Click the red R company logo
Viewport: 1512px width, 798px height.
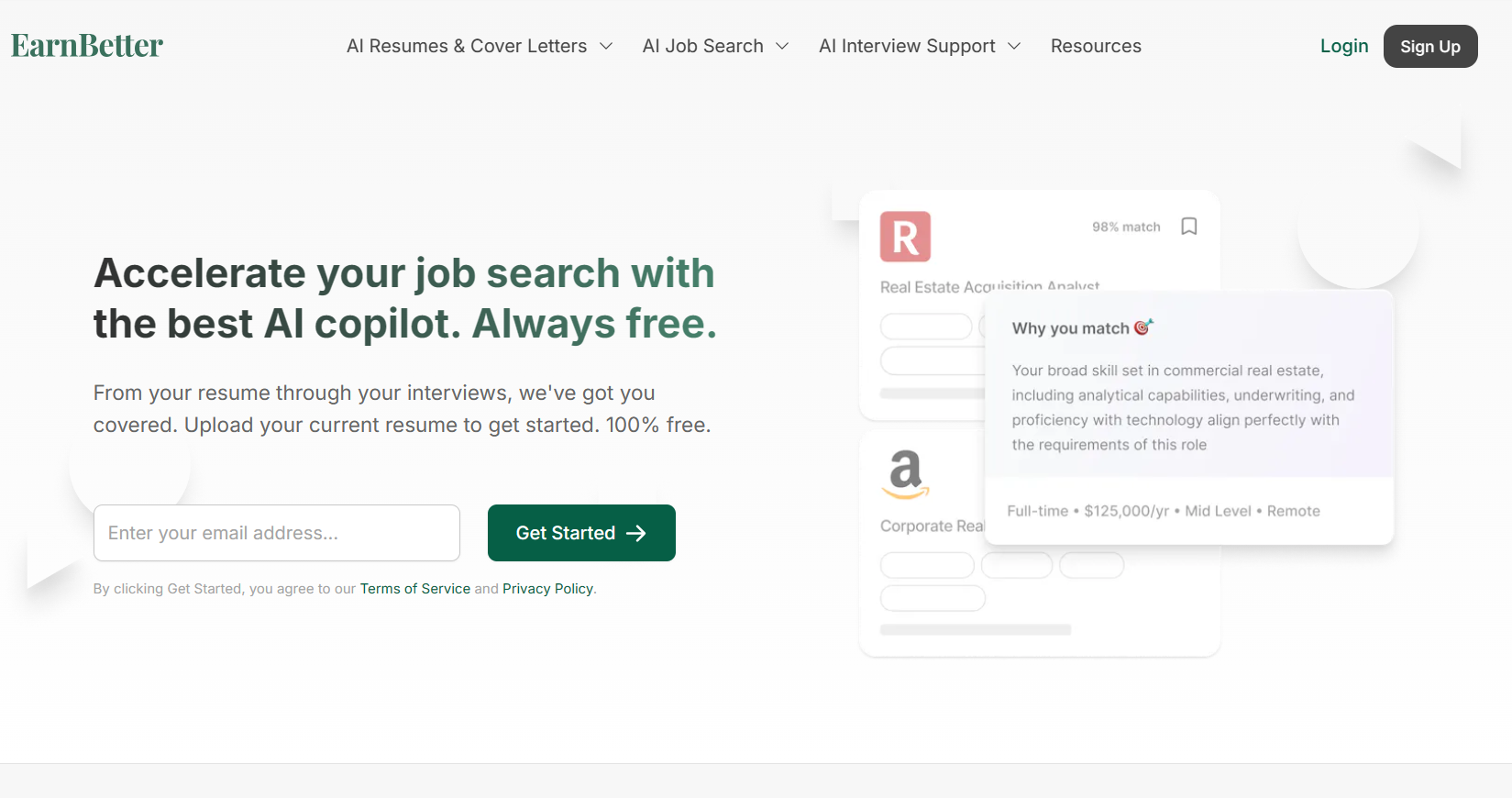click(905, 237)
